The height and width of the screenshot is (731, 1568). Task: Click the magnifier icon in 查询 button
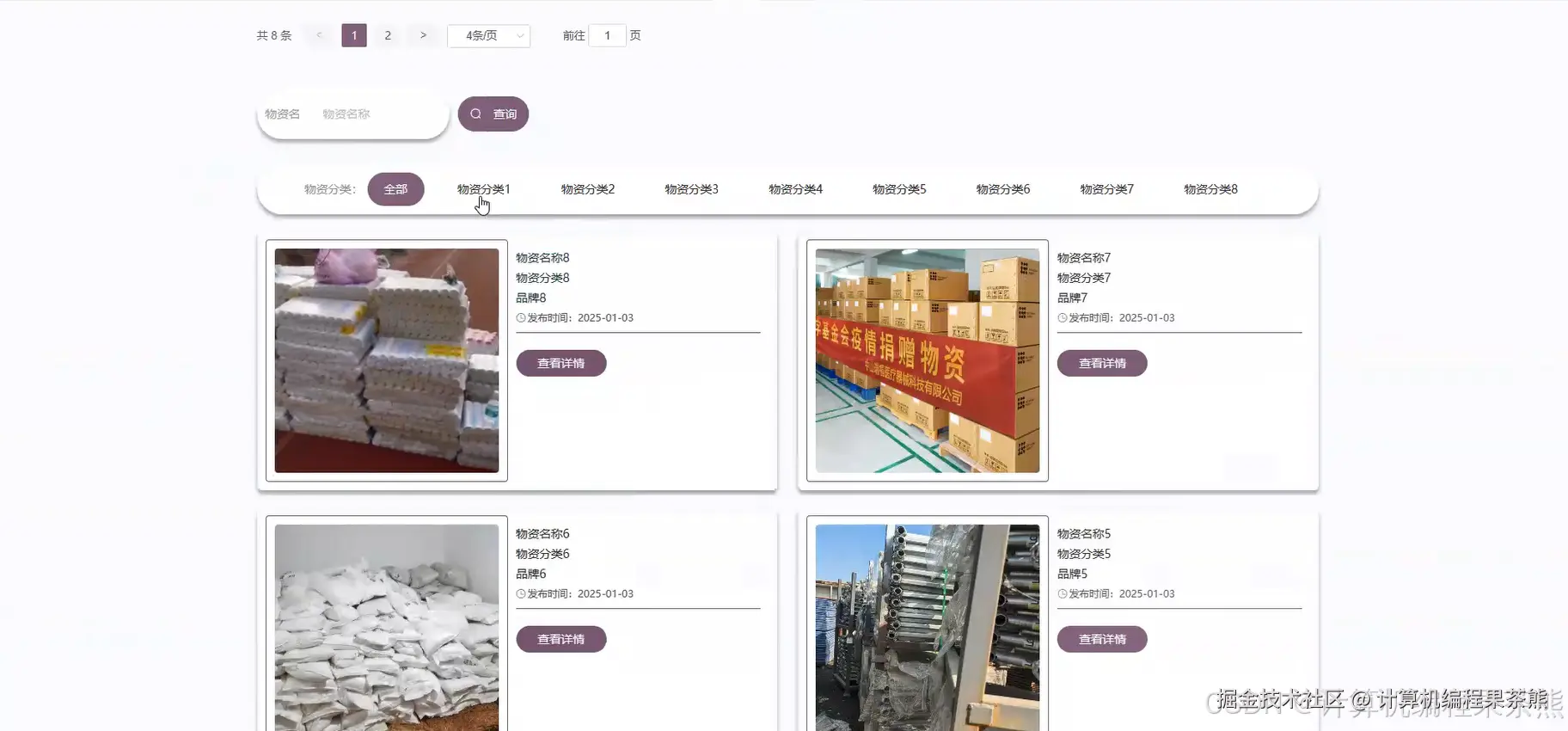[475, 114]
